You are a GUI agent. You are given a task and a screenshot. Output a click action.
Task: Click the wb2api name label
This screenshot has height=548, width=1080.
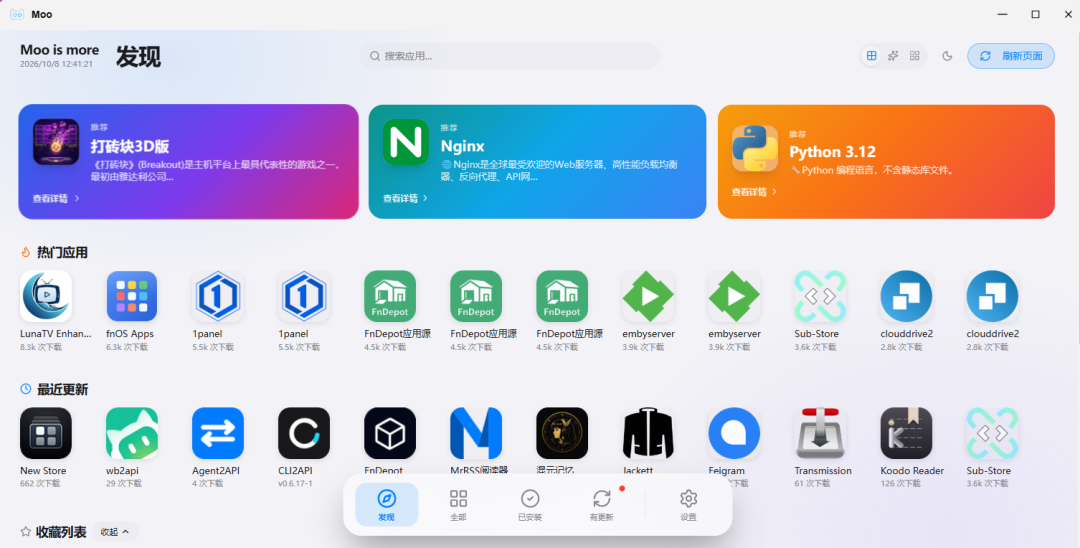click(122, 471)
